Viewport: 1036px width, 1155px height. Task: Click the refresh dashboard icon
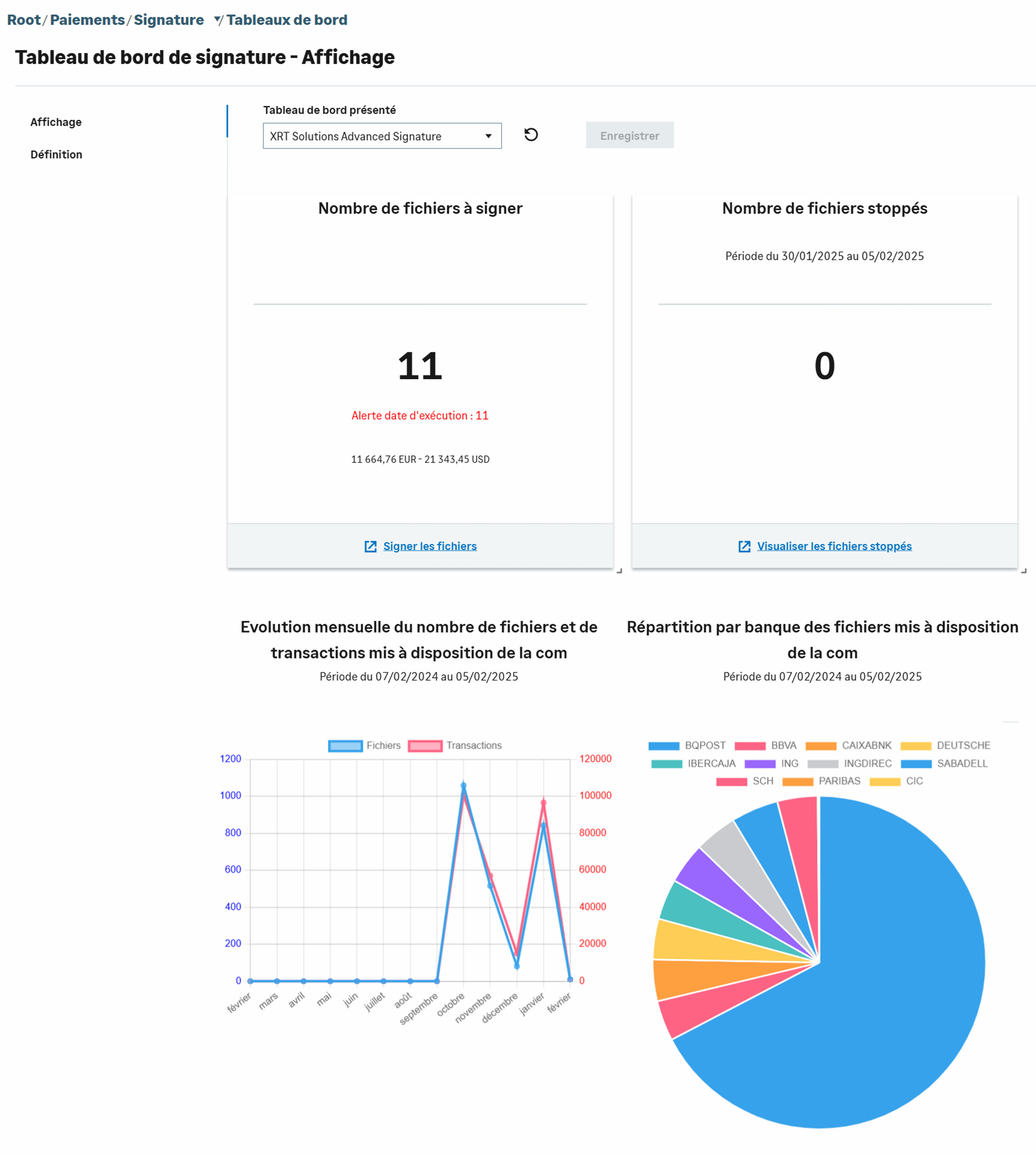530,135
